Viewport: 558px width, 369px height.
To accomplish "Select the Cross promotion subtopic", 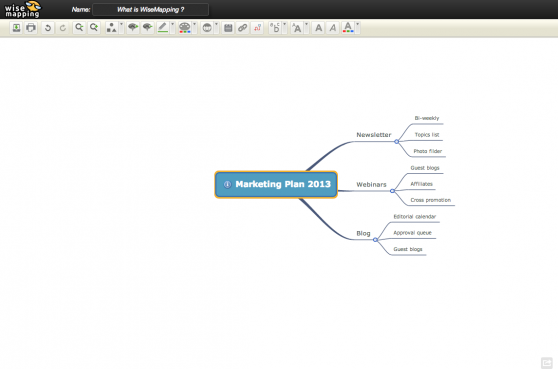I will pos(431,200).
